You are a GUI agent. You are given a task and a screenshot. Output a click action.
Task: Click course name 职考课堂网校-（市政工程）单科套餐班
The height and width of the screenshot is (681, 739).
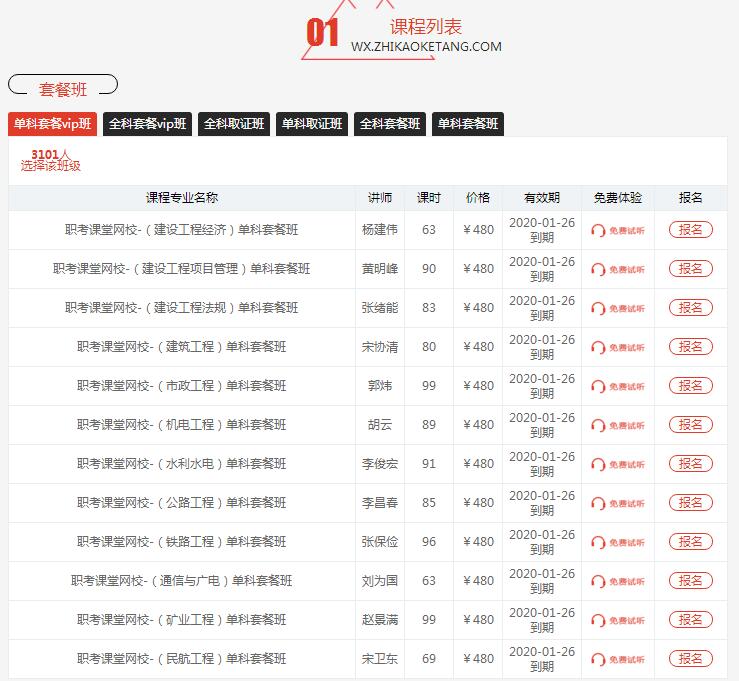click(181, 386)
